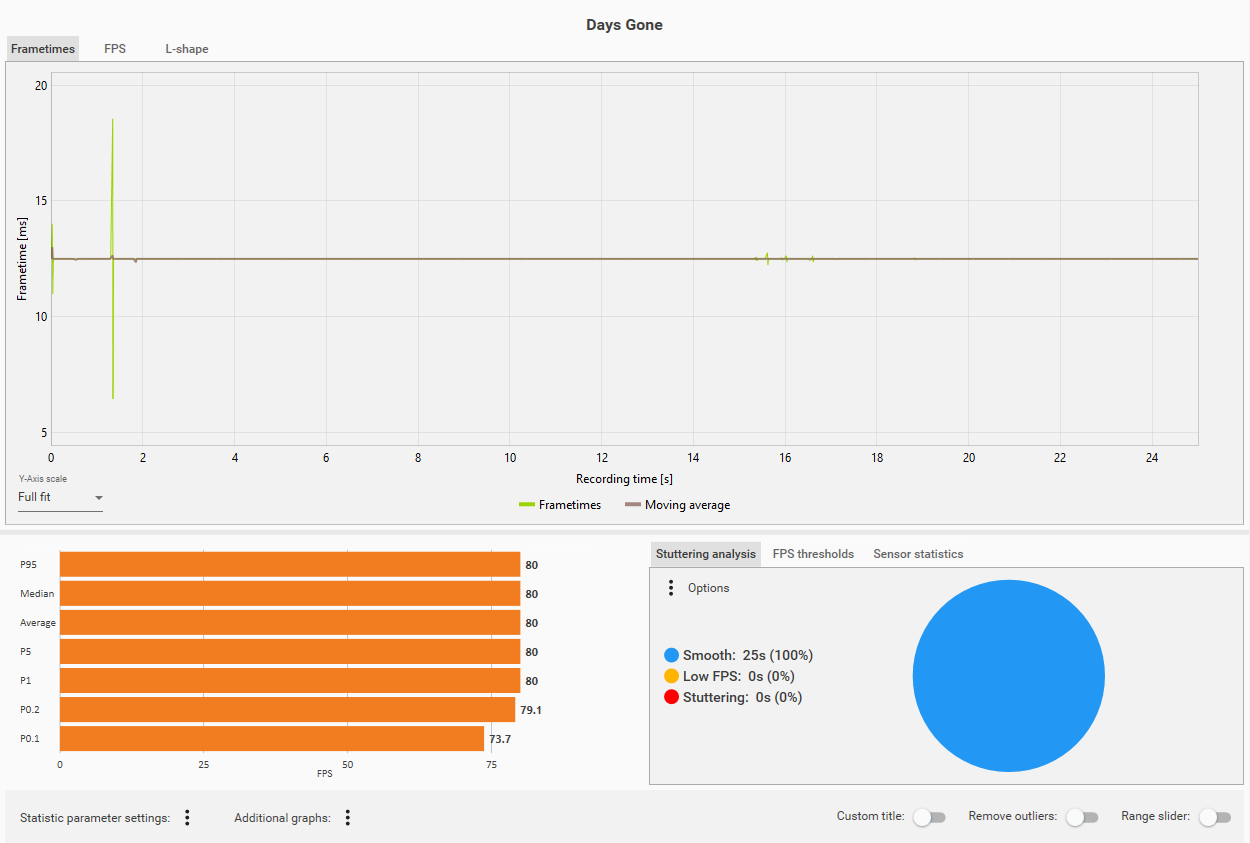Click 'Stuttering: 0s (0%)' legend text
Screen dimensions: 1250x843
742,697
